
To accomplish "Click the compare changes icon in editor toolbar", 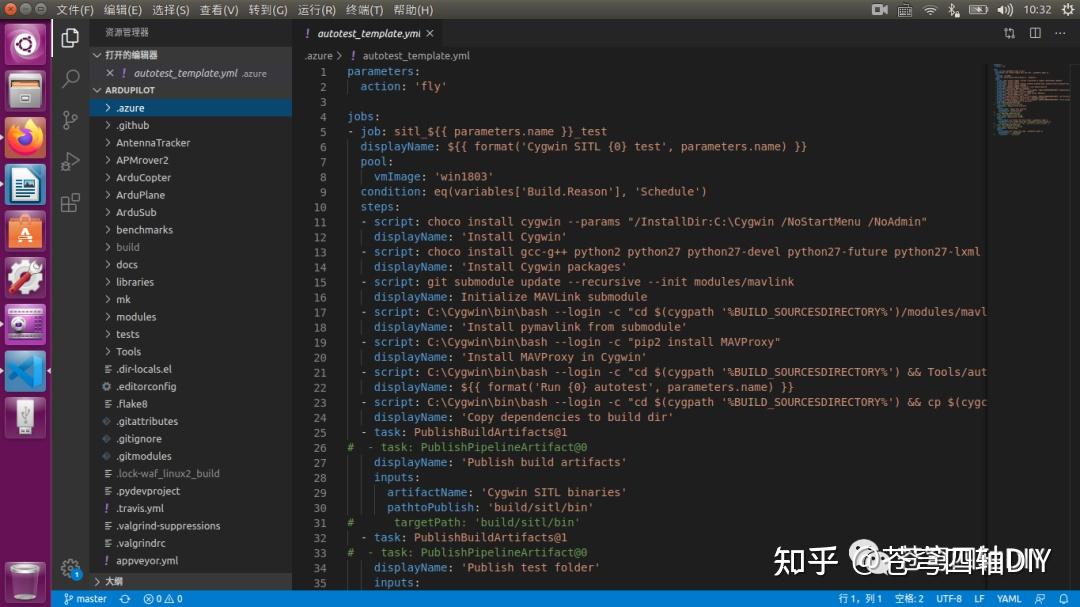I will (x=1009, y=33).
